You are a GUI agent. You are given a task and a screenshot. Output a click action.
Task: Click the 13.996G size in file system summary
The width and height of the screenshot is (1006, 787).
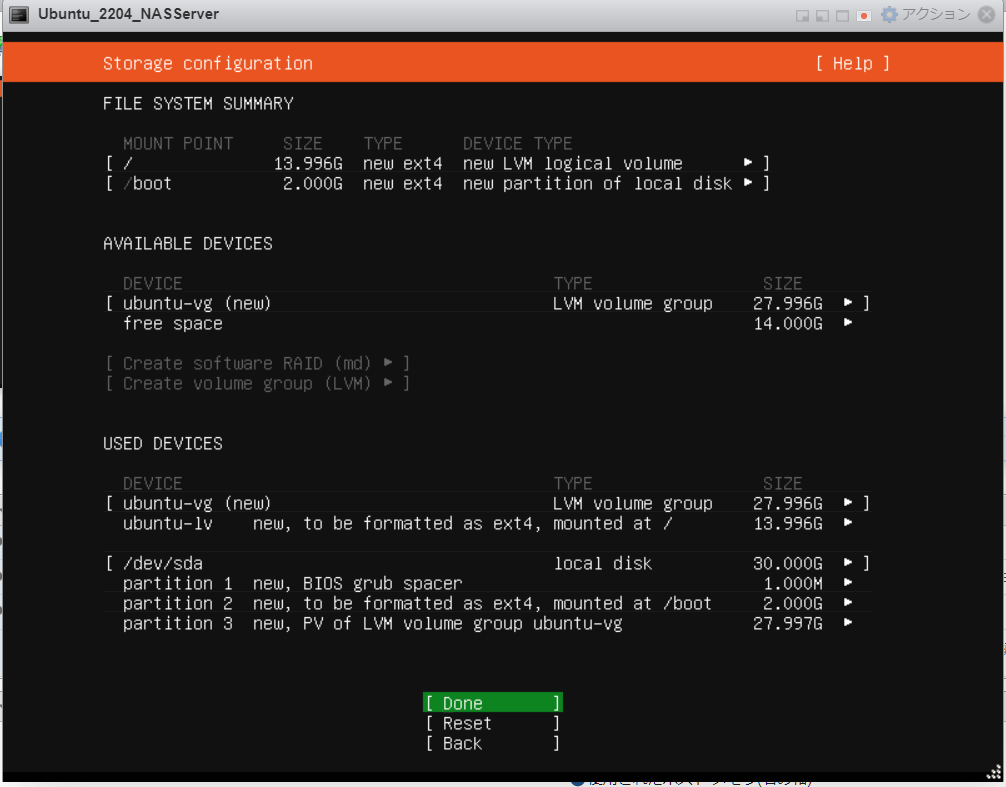(308, 164)
